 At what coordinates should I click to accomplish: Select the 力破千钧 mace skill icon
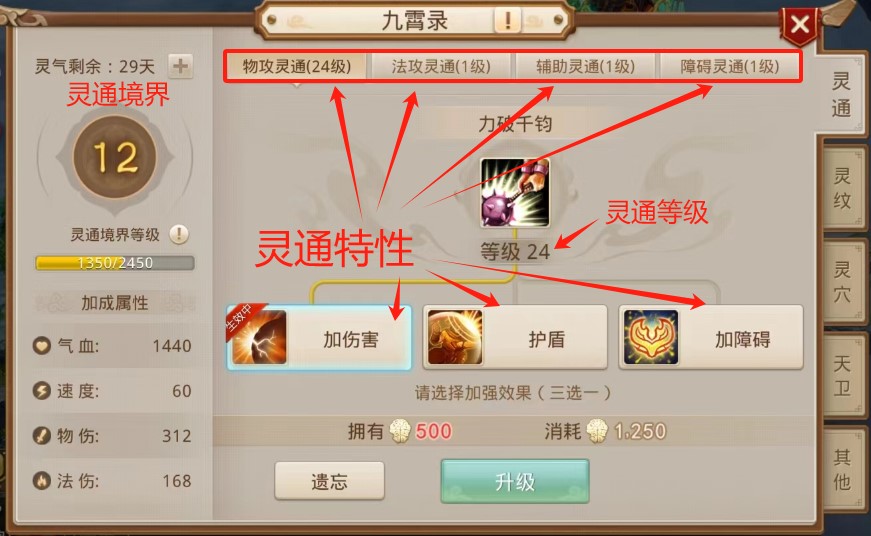tap(515, 192)
